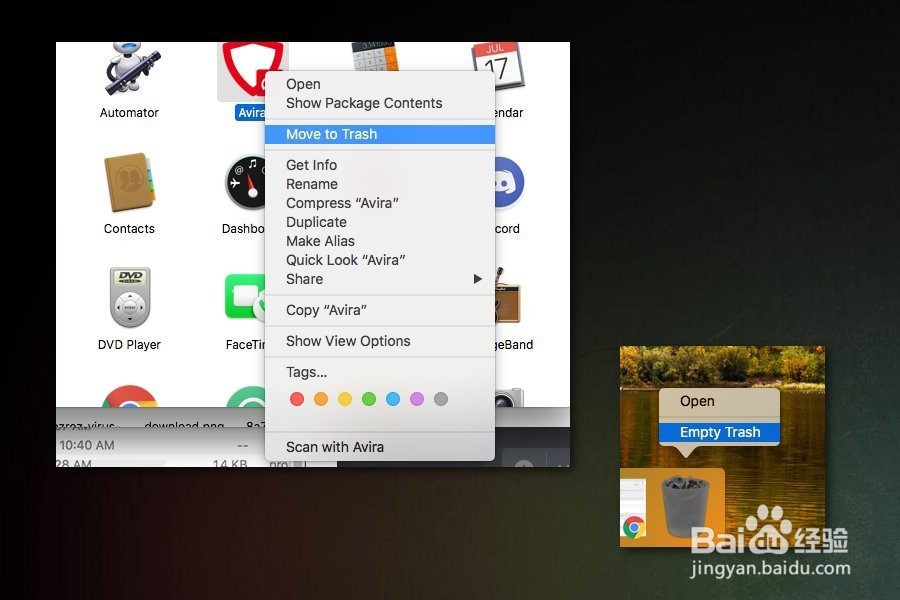This screenshot has width=900, height=600.
Task: Open the Automator app icon
Action: 131,69
